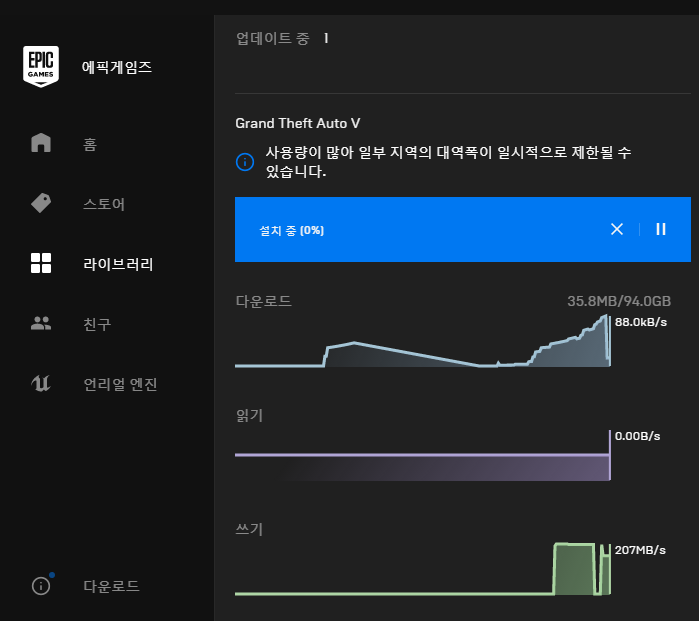
Task: Open 다운로드 in the sidebar
Action: point(111,586)
